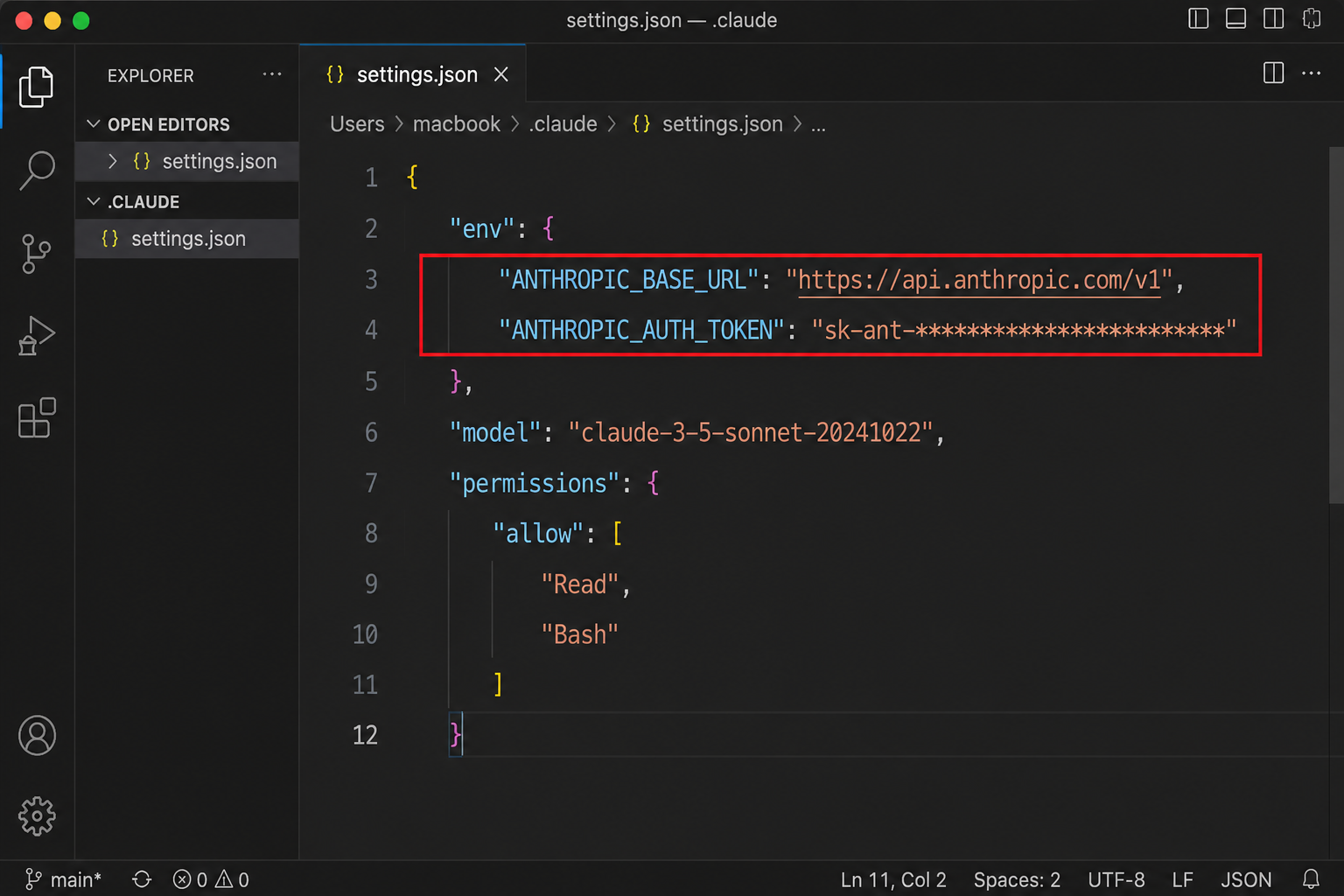Open the Search view in activity bar

pyautogui.click(x=37, y=171)
